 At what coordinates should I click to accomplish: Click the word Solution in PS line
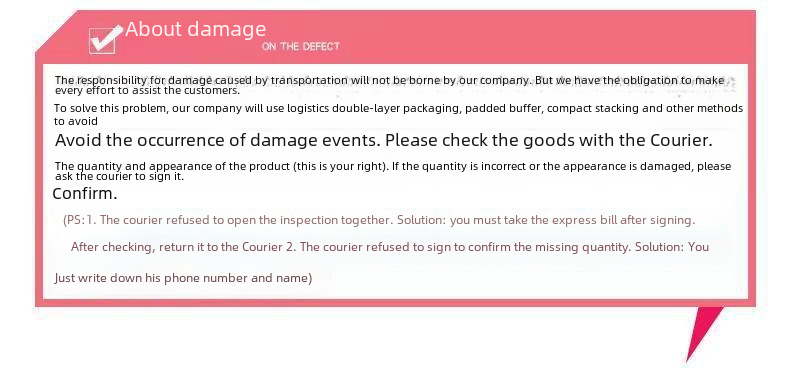pyautogui.click(x=421, y=220)
